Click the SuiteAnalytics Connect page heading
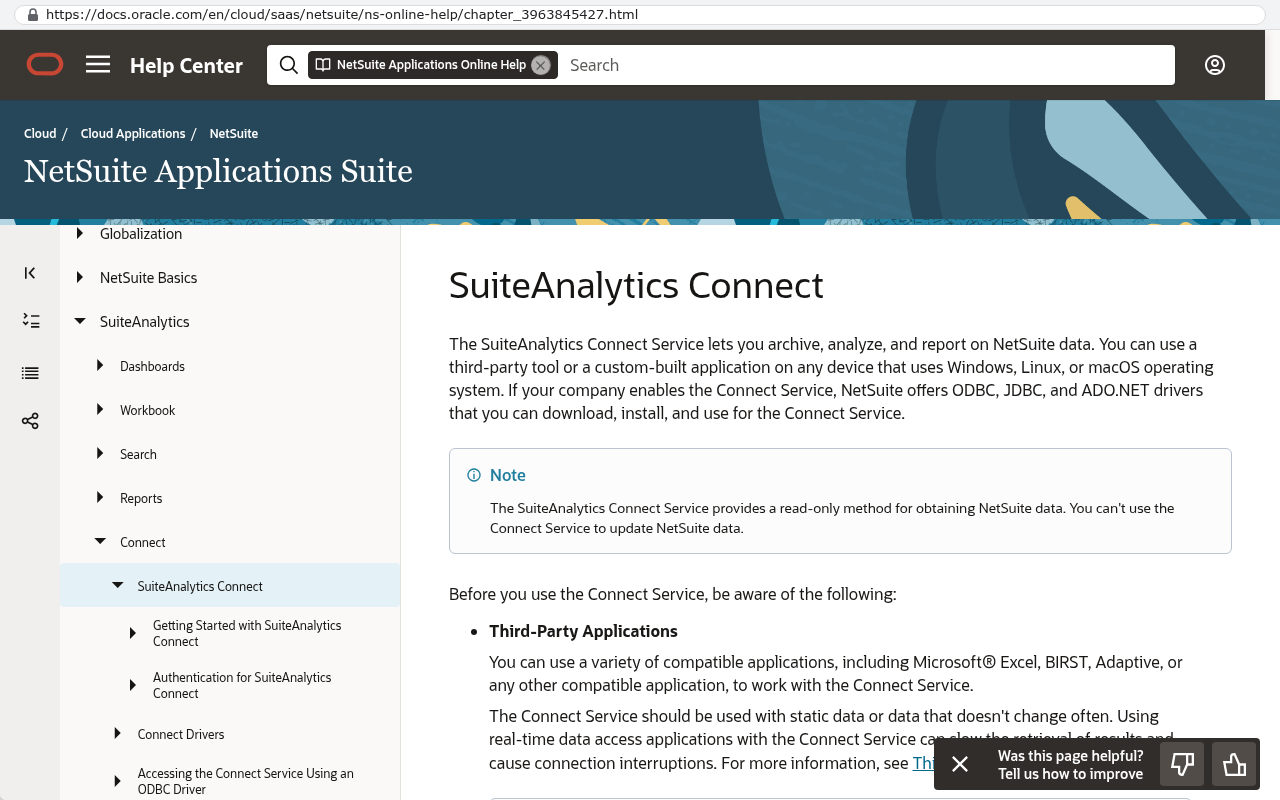 click(x=636, y=285)
